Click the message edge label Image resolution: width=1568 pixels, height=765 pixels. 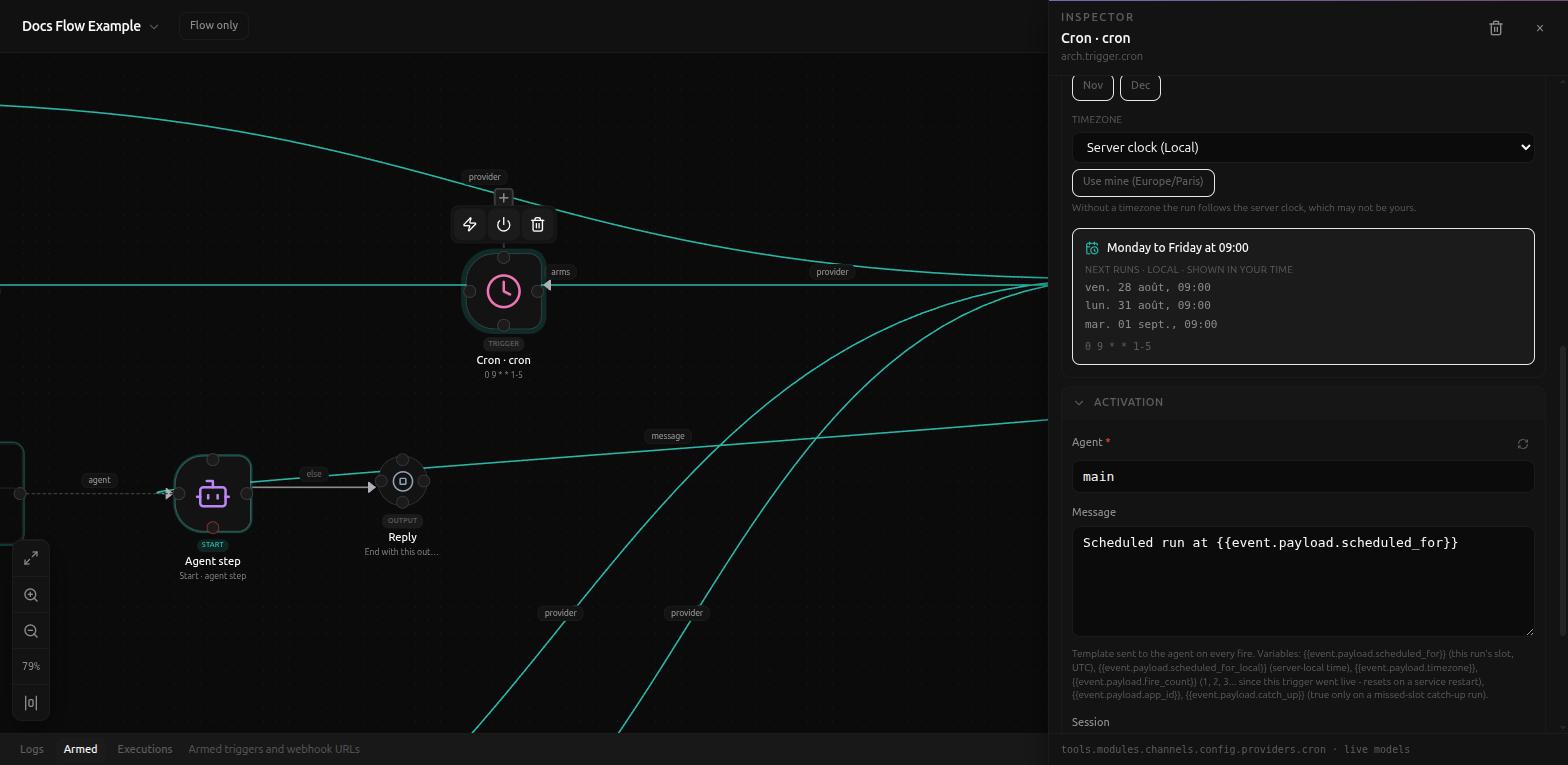tap(668, 436)
